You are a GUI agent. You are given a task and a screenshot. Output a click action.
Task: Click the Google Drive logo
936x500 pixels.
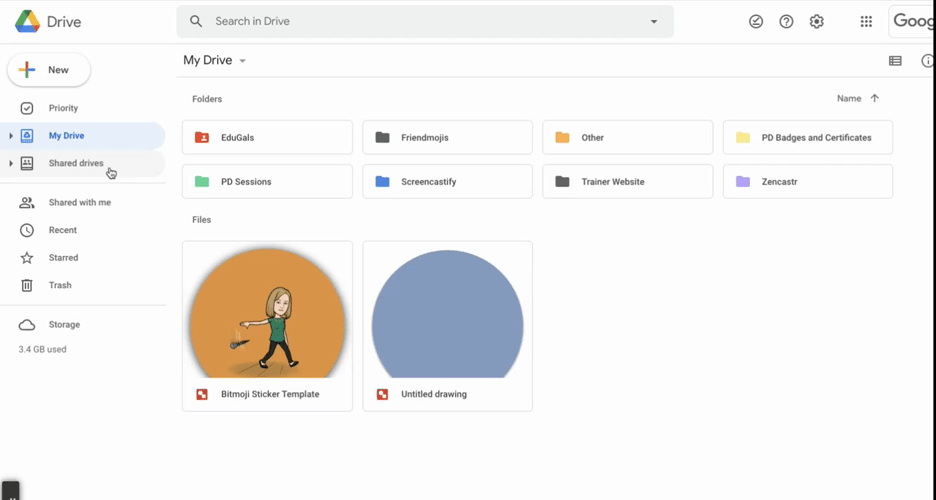[27, 21]
